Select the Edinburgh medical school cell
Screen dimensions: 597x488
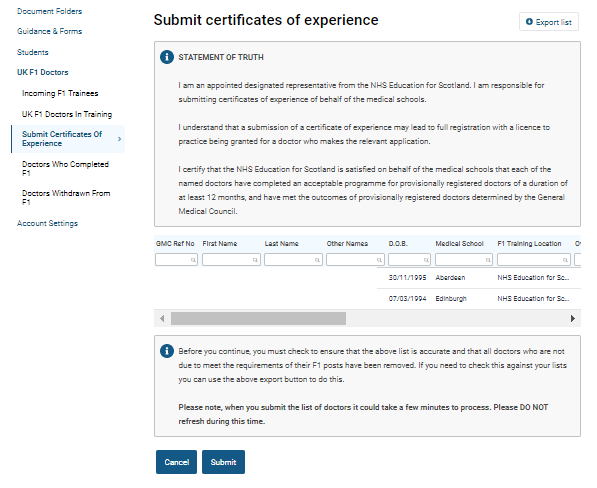point(451,299)
